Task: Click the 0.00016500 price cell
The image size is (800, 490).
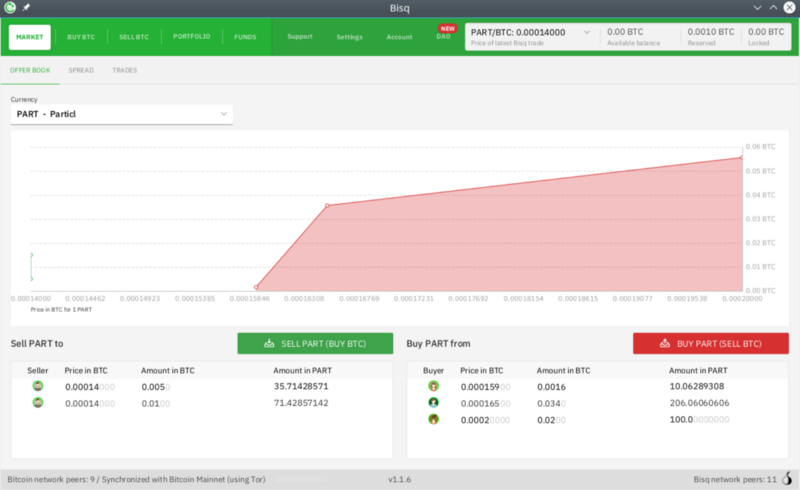Action: pos(485,404)
